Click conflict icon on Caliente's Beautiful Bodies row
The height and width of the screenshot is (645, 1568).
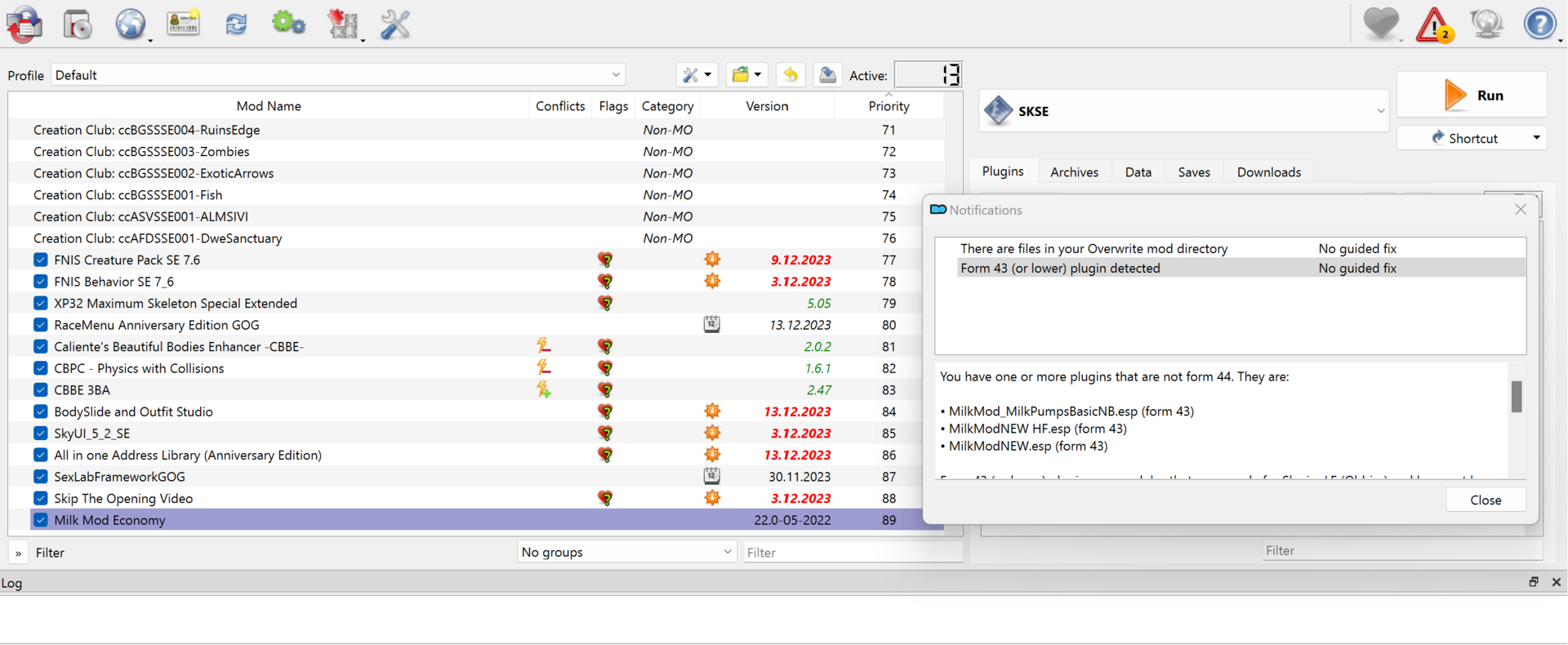pyautogui.click(x=543, y=346)
